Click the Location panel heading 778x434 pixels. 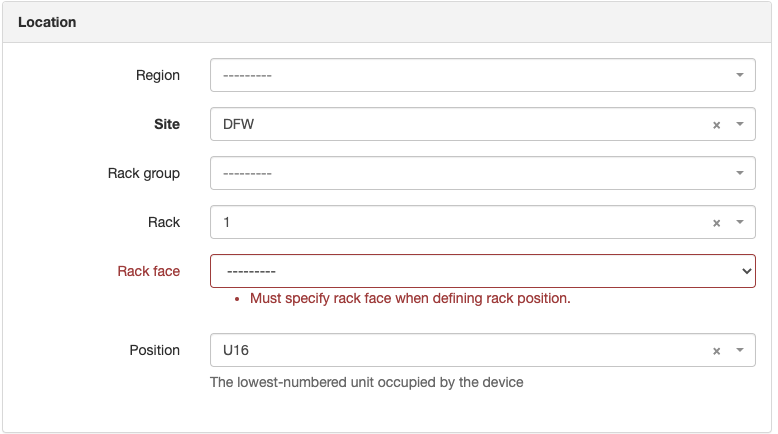47,22
